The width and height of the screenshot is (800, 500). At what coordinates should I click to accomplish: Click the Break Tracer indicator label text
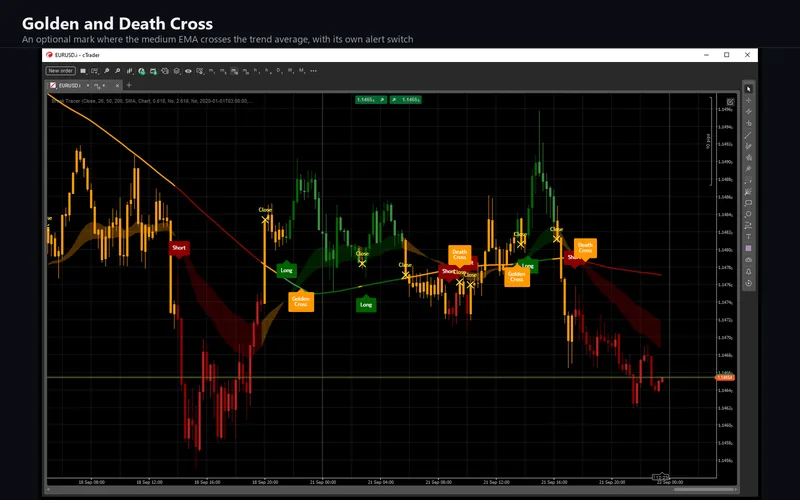(x=151, y=101)
